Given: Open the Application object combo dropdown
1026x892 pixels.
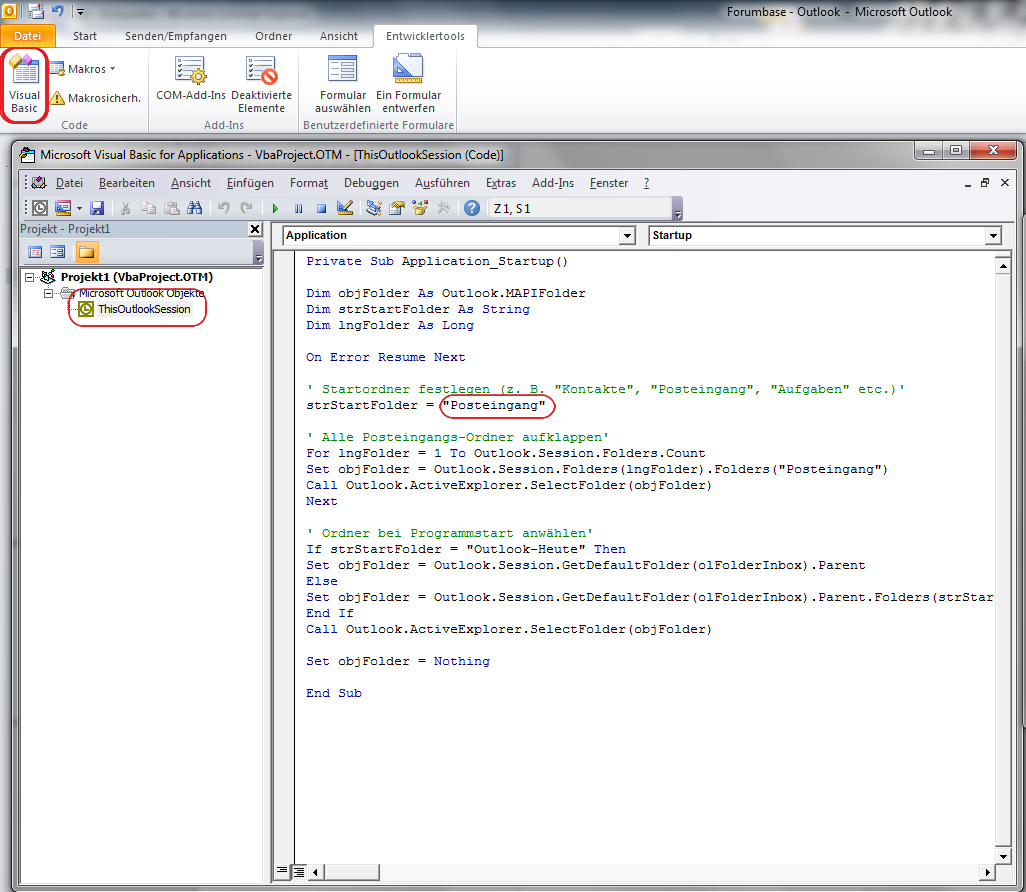Looking at the screenshot, I should click(627, 236).
